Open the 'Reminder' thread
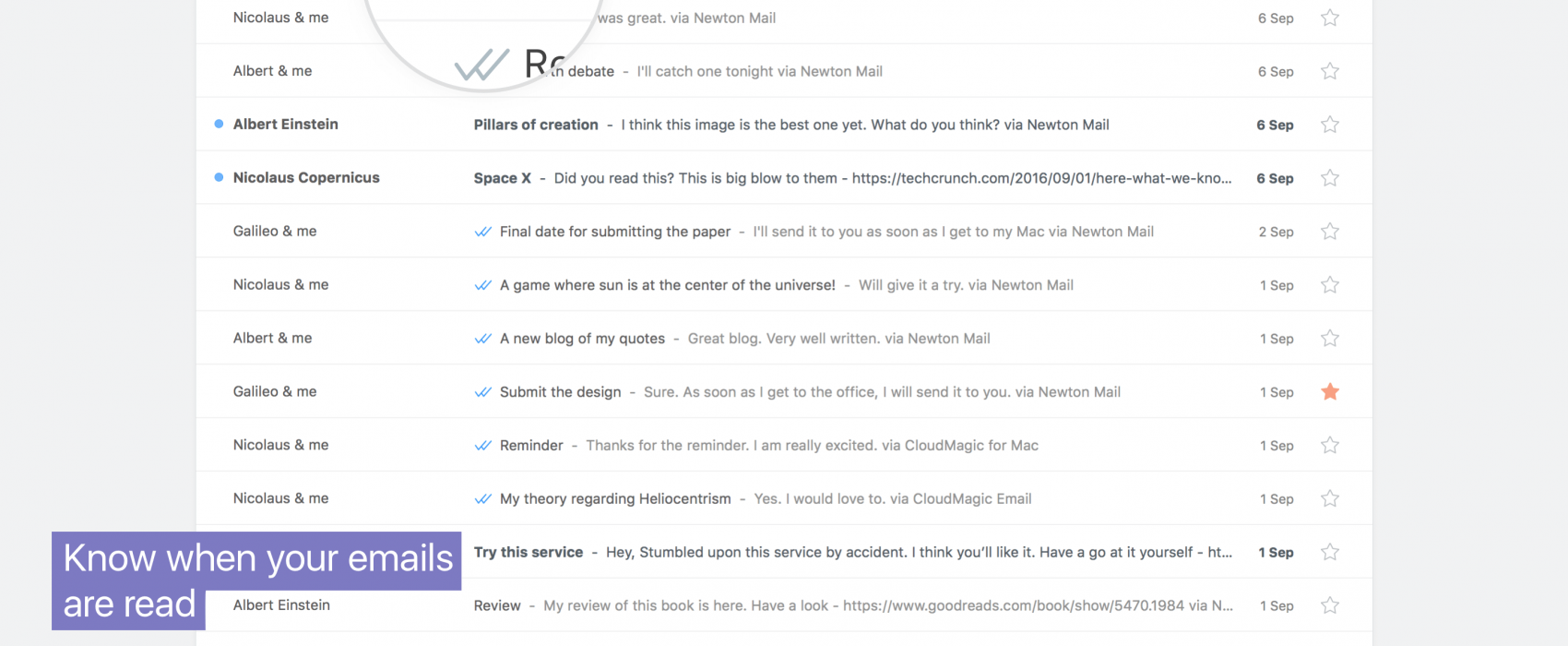Screen dimensions: 1568x646 [531, 446]
